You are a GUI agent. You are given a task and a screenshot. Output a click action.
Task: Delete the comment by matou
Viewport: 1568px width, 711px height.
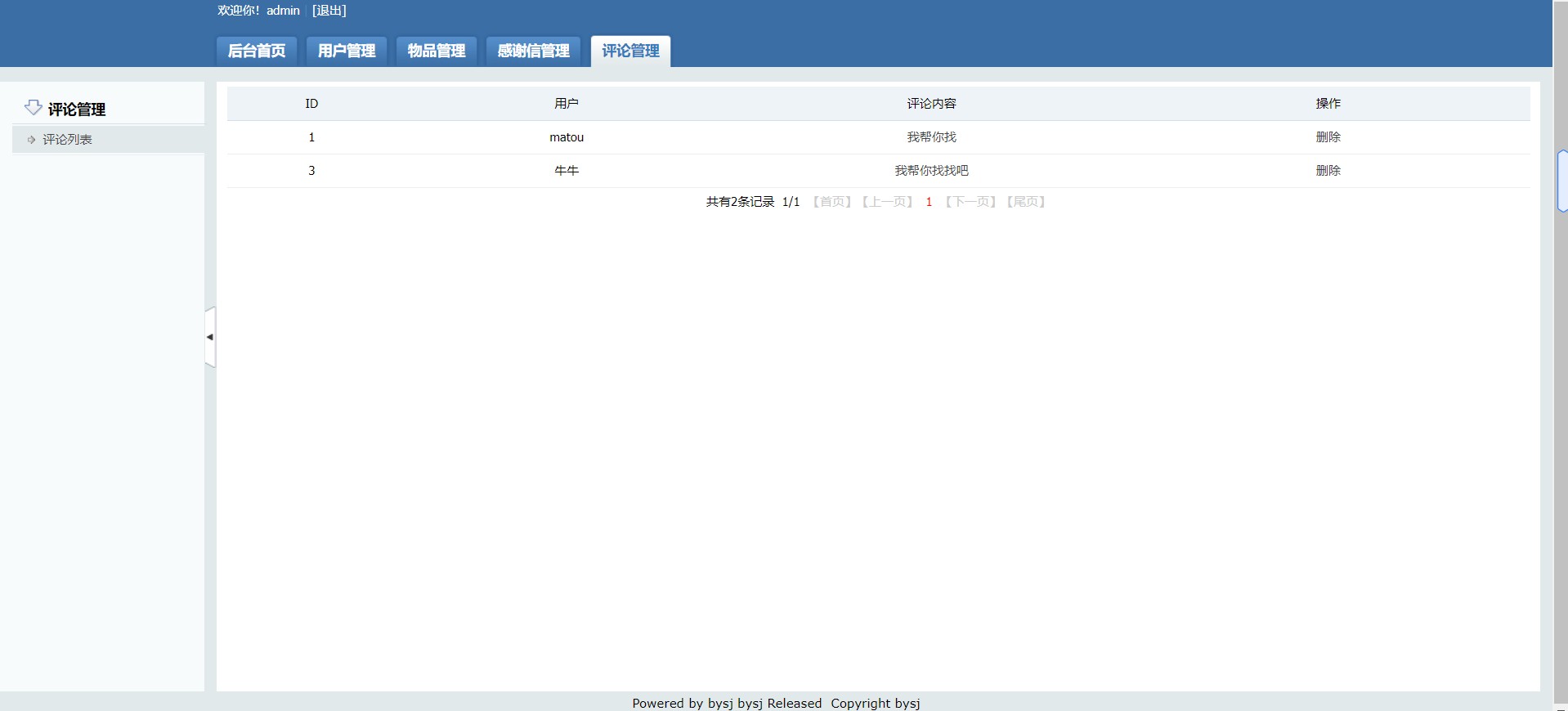pyautogui.click(x=1328, y=137)
